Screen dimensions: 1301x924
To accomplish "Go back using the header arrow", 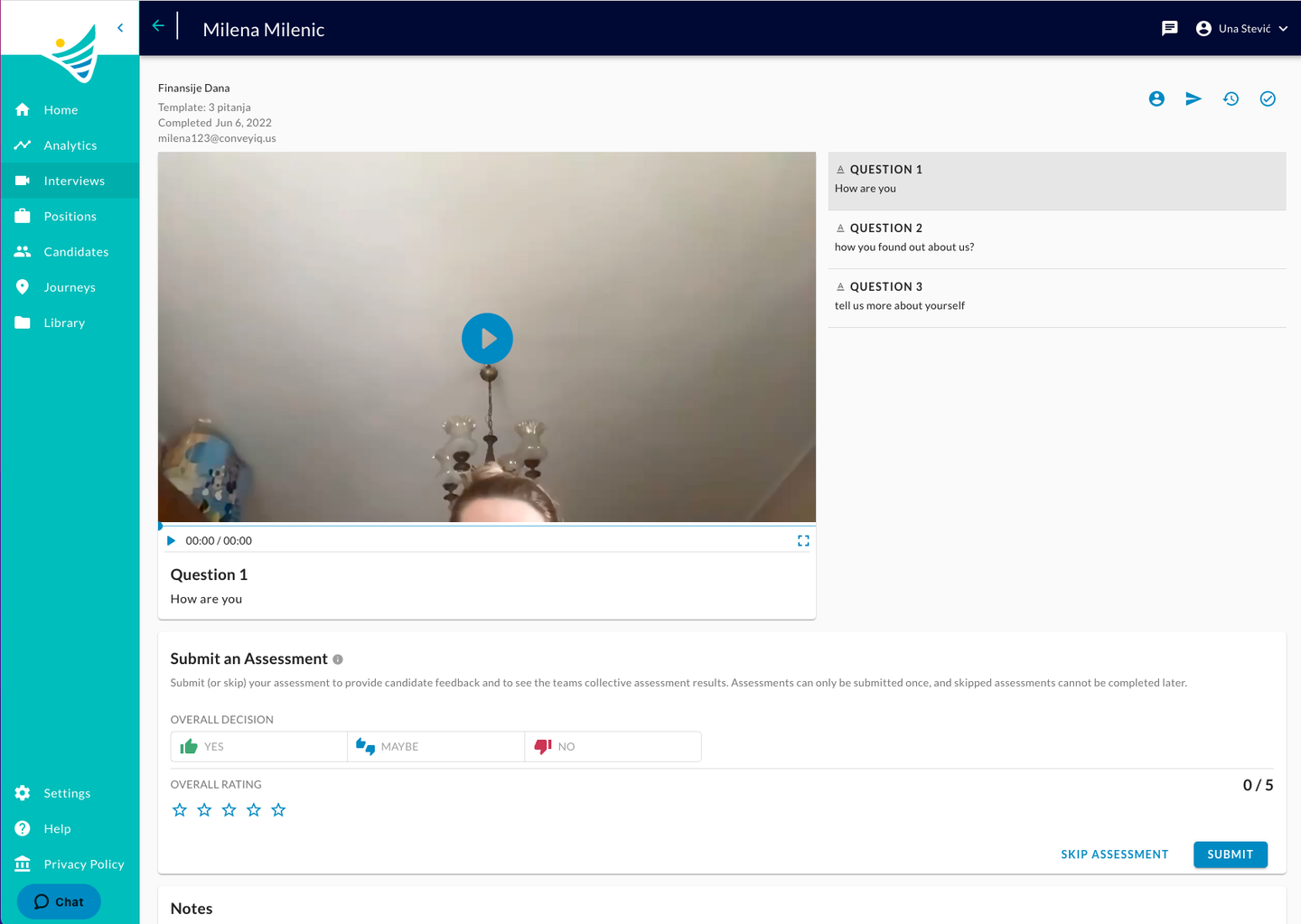I will click(x=158, y=26).
